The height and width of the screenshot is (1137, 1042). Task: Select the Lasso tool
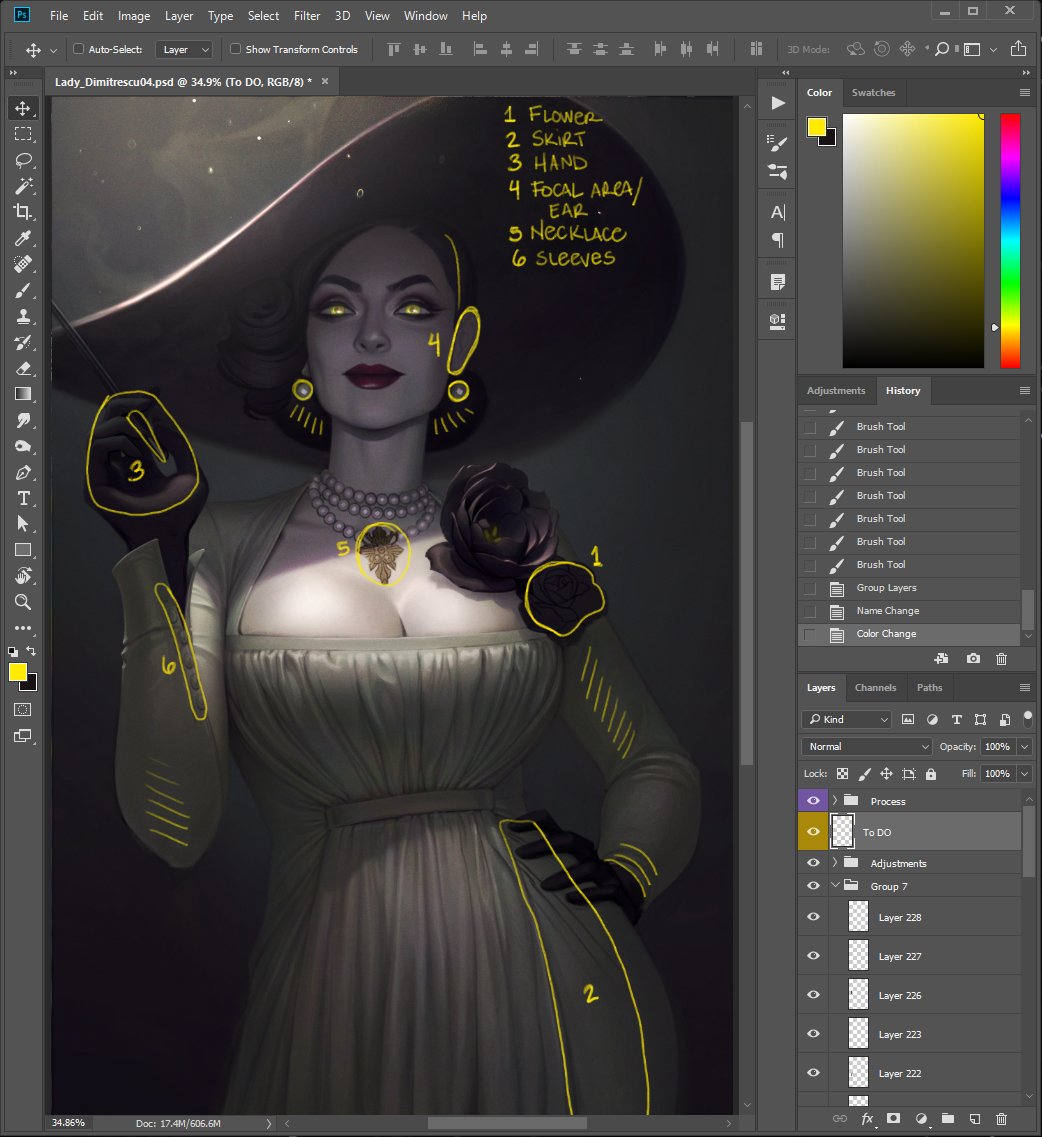tap(22, 160)
